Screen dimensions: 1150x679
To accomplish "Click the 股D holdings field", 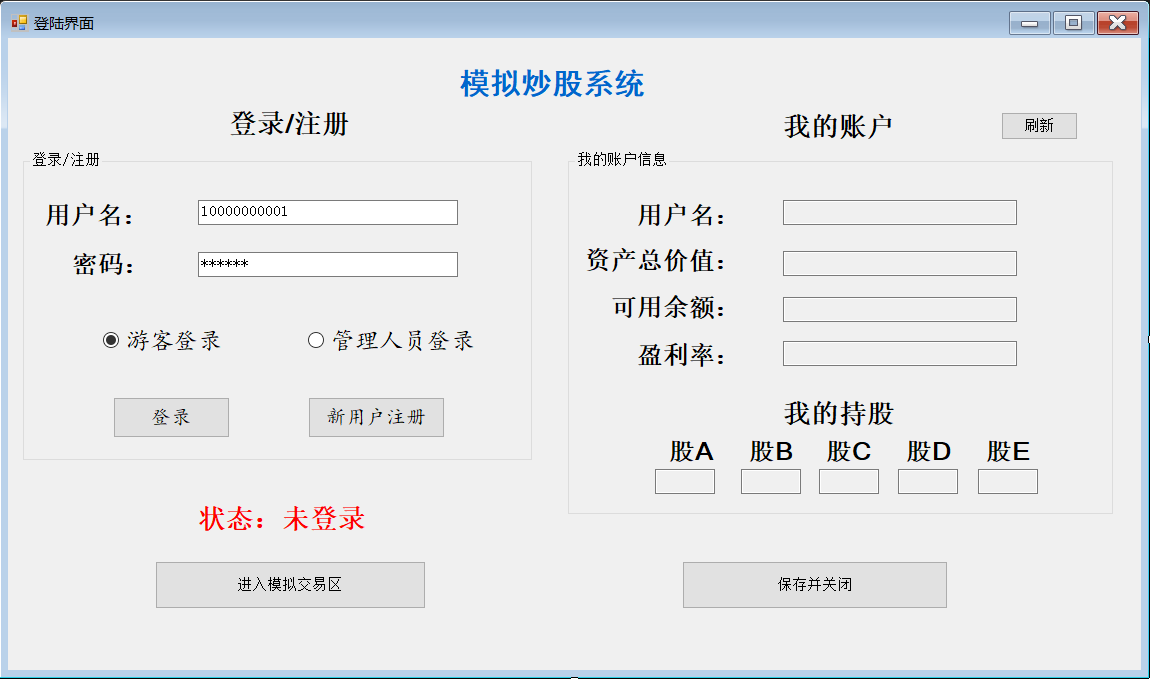I will coord(927,481).
